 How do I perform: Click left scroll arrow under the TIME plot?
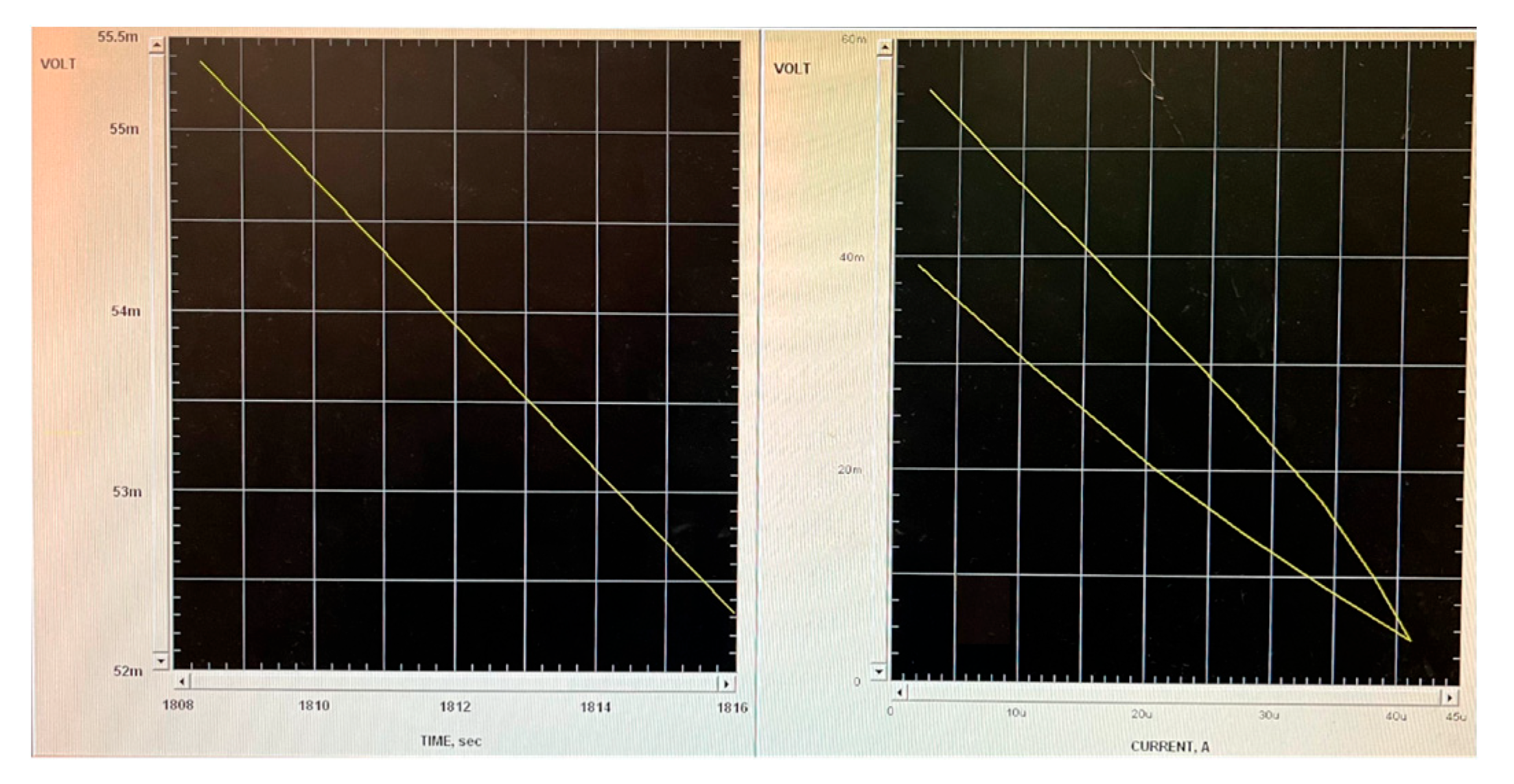182,682
